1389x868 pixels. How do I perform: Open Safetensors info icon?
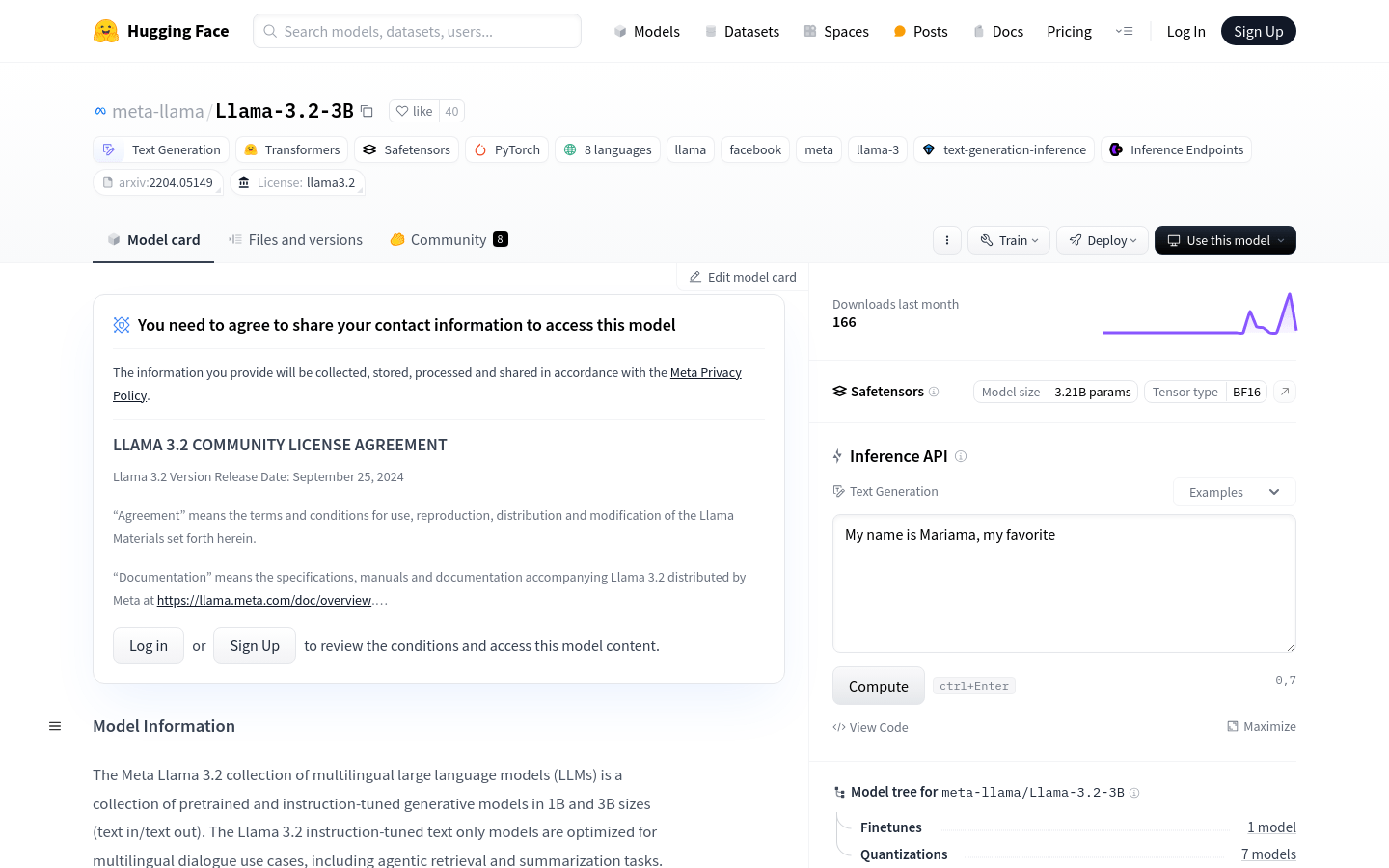click(x=934, y=392)
